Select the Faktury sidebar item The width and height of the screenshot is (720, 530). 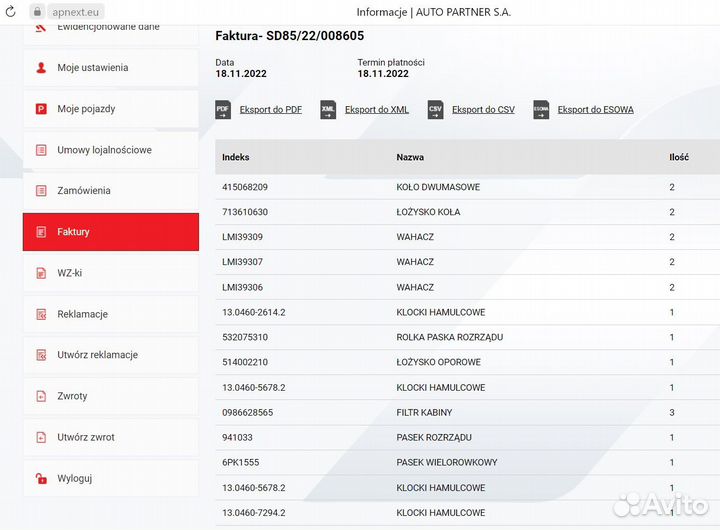[74, 232]
